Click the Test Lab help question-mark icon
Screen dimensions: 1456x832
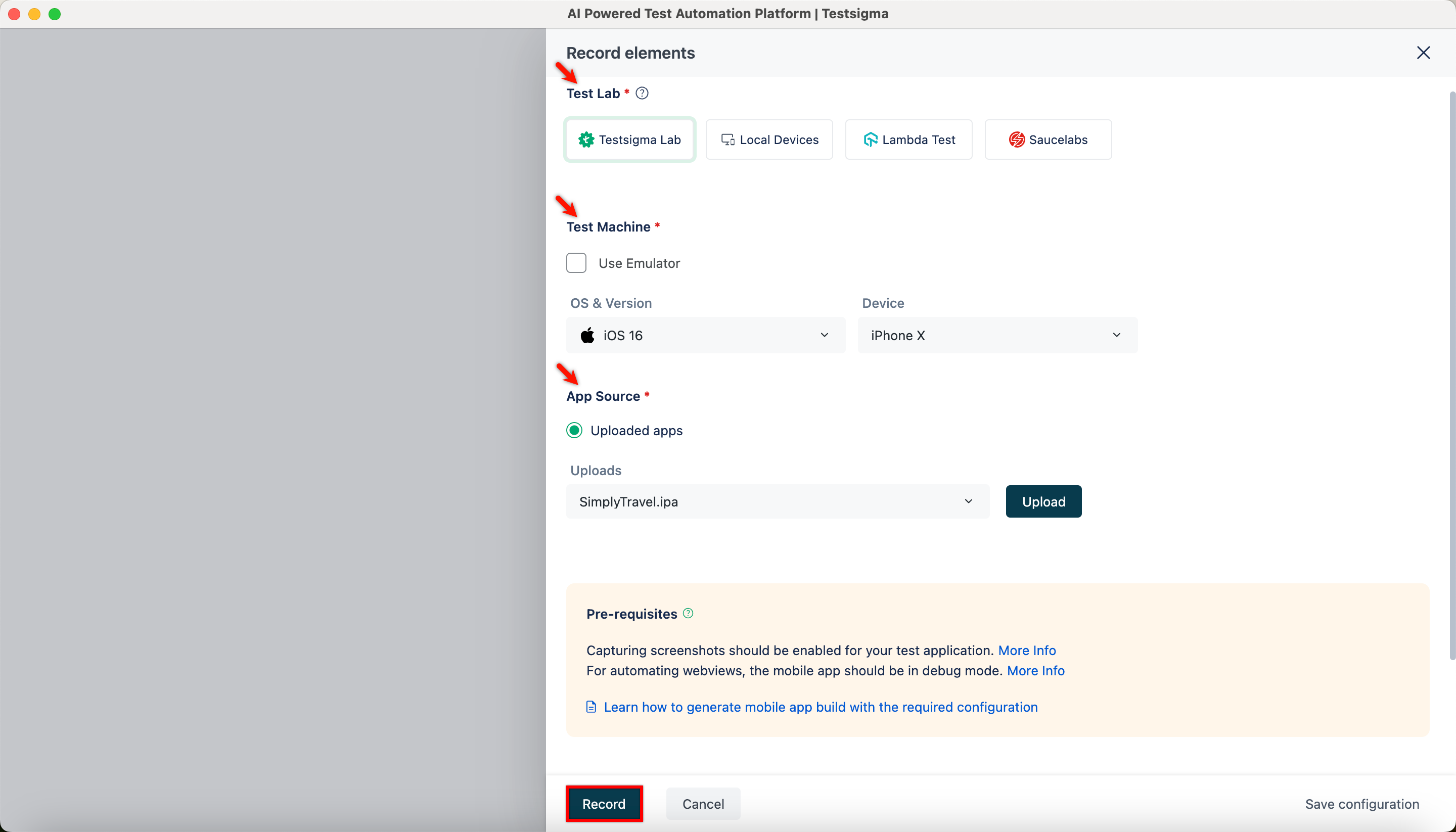click(x=642, y=93)
